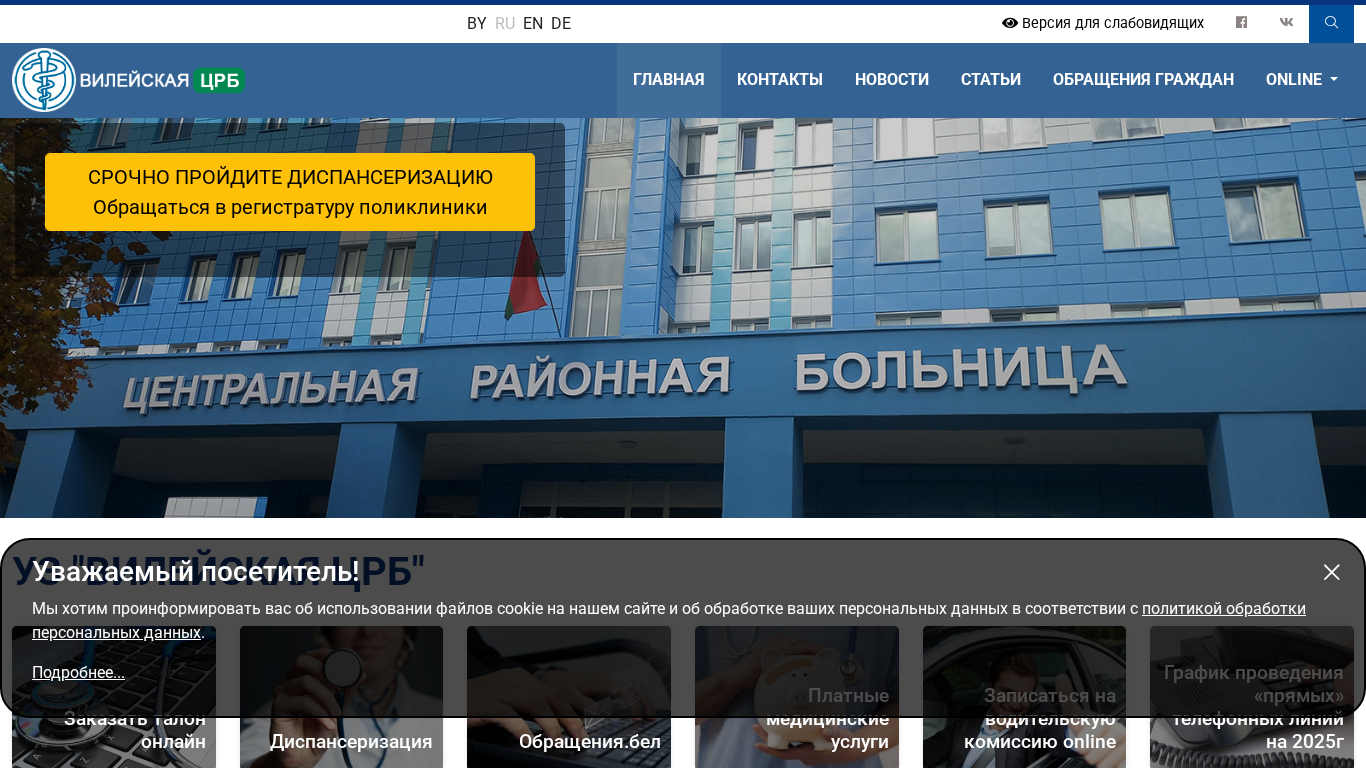The width and height of the screenshot is (1366, 768).
Task: Open the СТАТЬИ section
Action: tap(991, 80)
